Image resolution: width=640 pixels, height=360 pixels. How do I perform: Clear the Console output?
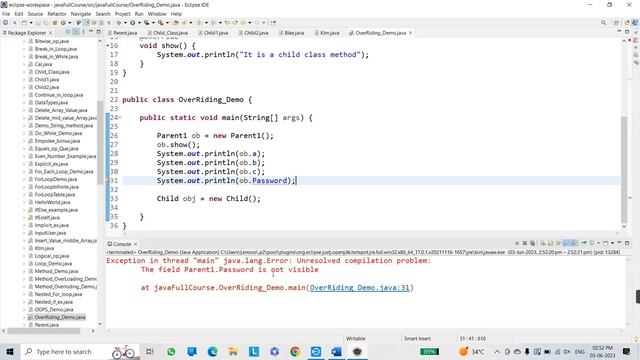click(542, 243)
